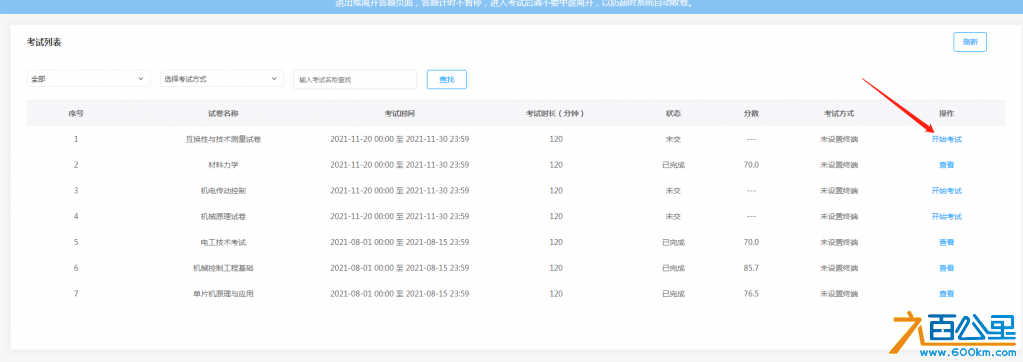Click row number 7 in the table

pos(76,294)
